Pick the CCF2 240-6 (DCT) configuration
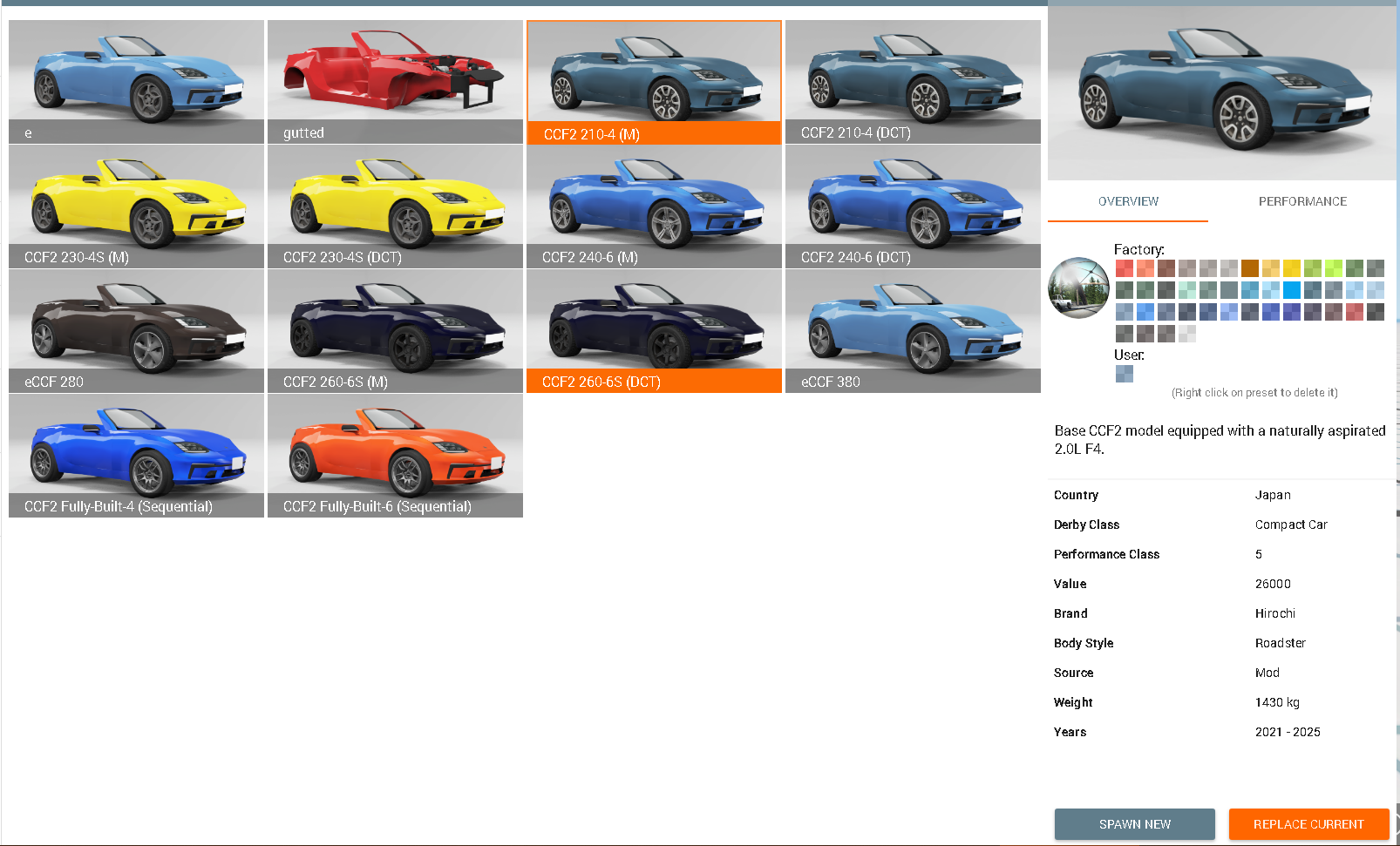1400x846 pixels. pos(913,206)
